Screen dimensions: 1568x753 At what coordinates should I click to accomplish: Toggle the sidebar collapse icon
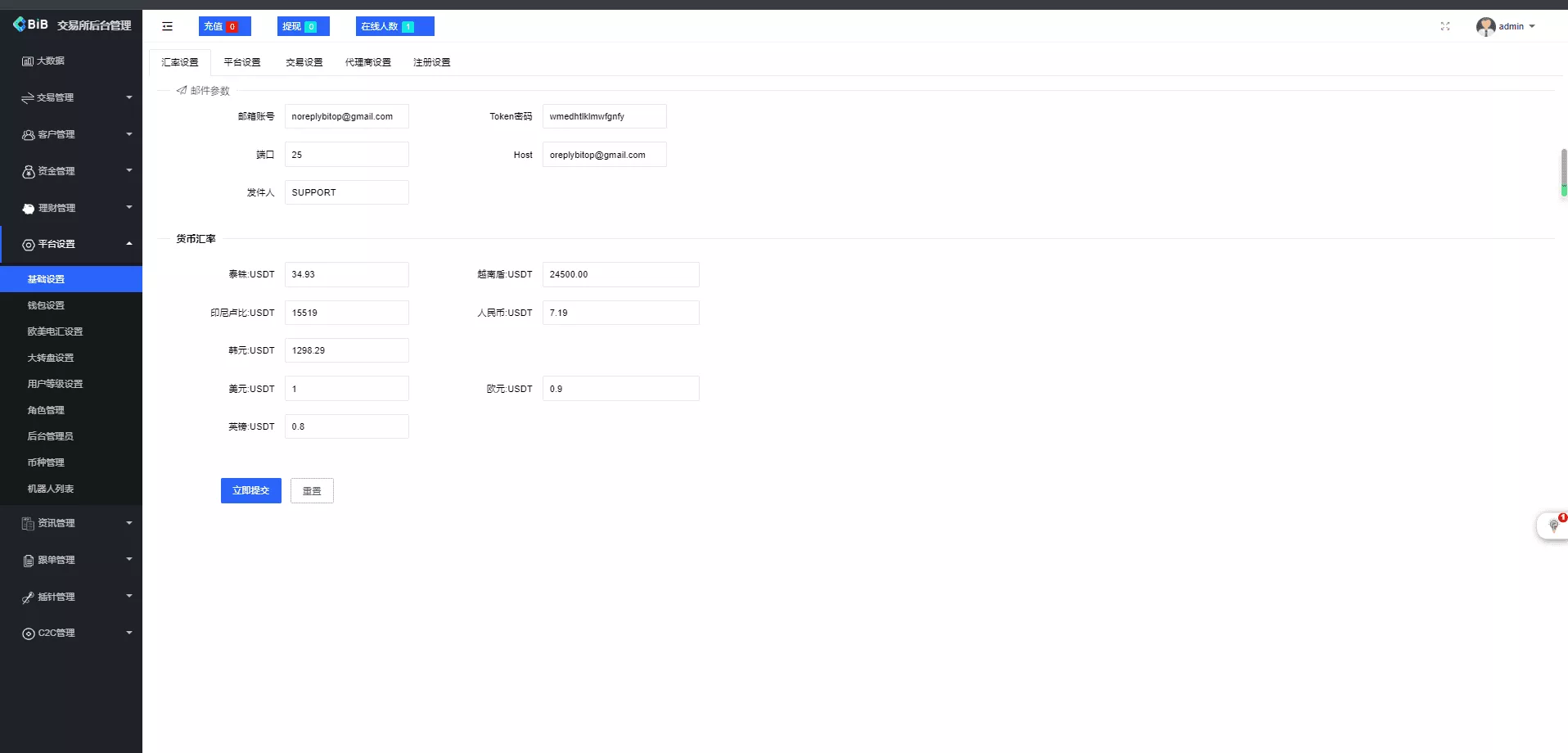pos(168,26)
